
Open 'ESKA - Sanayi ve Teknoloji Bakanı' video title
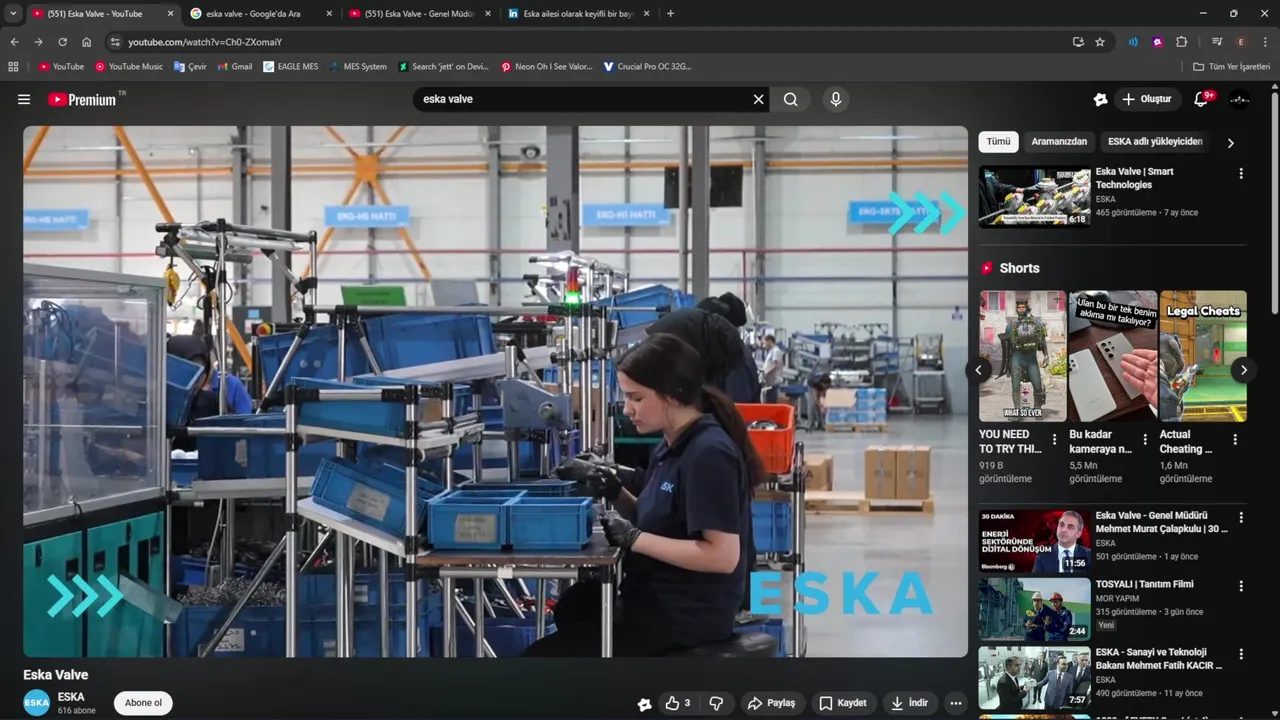coord(1158,658)
